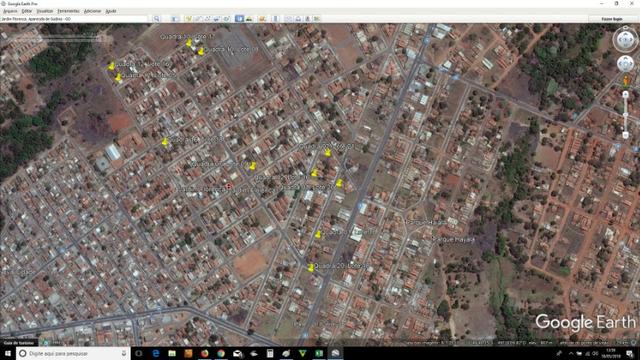The width and height of the screenshot is (640, 360).
Task: Open Microsoft Edge from taskbar
Action: pos(156,353)
